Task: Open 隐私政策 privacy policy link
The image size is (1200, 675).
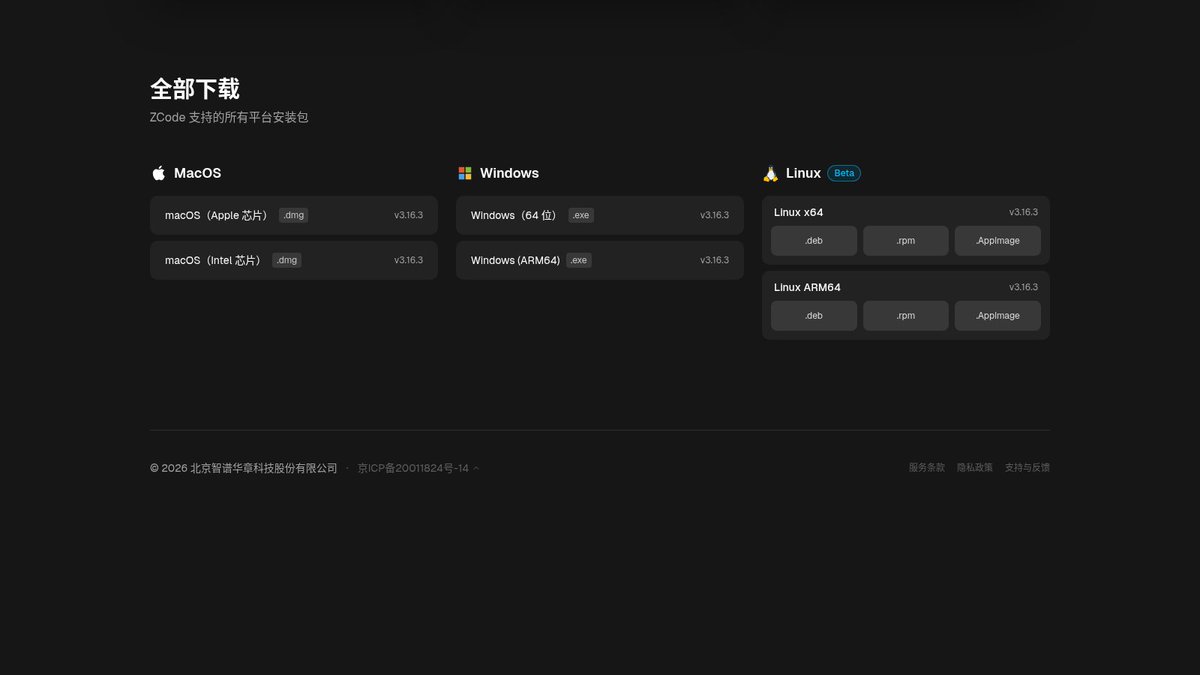Action: coord(975,468)
